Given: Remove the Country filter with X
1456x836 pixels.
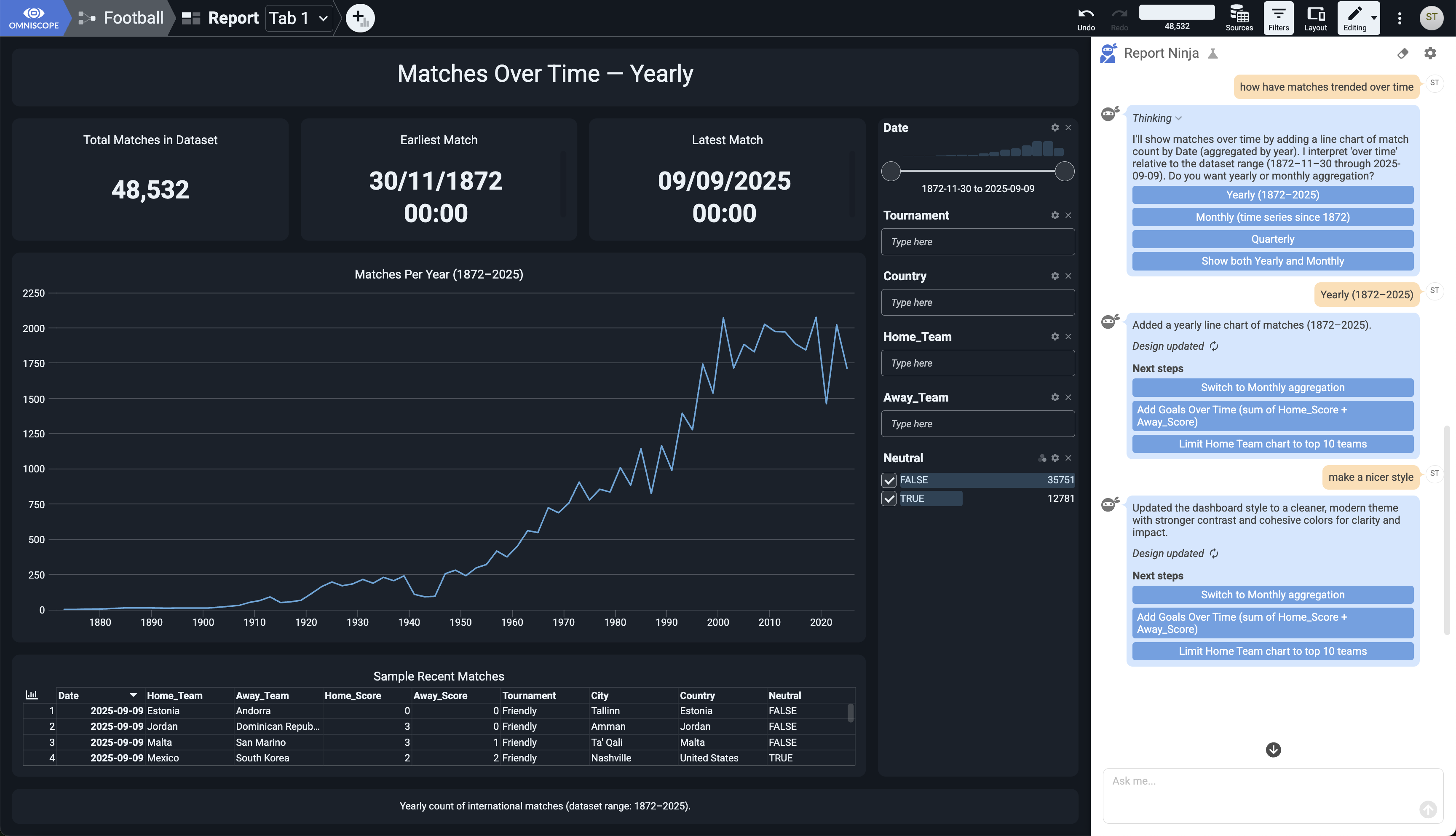Looking at the screenshot, I should pos(1068,276).
